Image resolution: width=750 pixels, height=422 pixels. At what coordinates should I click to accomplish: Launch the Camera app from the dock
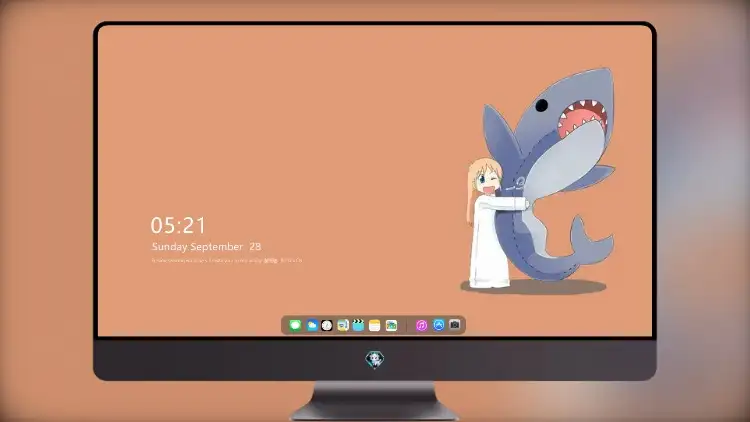click(455, 325)
